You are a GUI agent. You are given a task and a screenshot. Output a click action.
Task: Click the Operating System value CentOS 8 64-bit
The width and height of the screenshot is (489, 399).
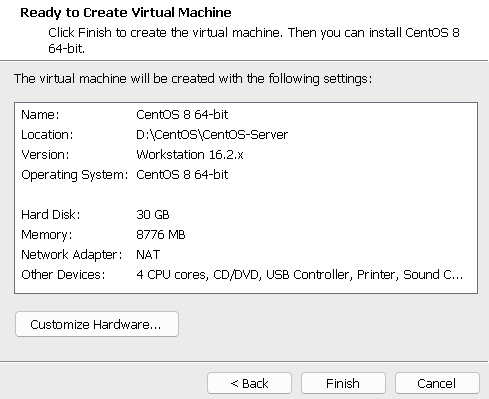click(182, 175)
